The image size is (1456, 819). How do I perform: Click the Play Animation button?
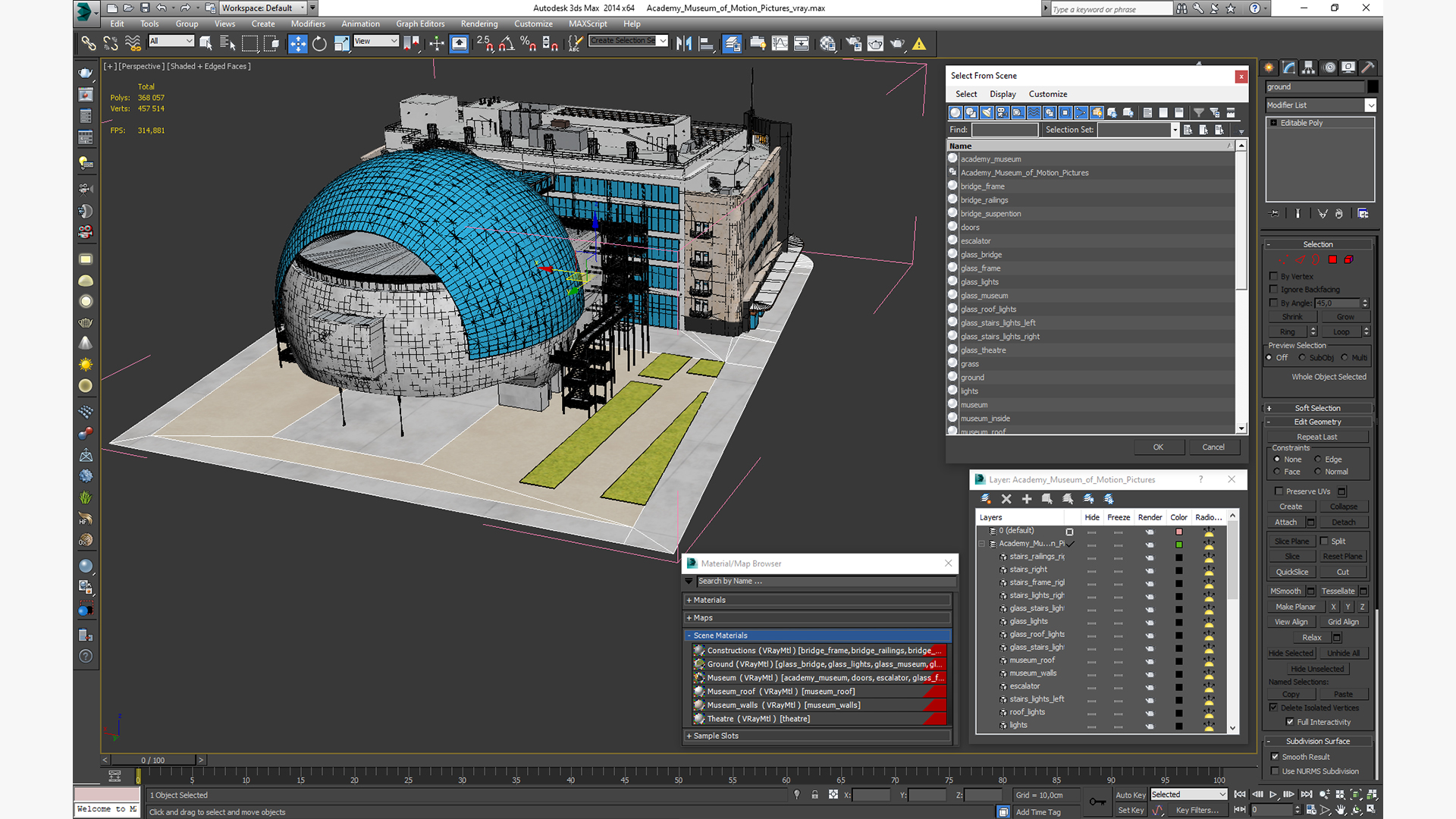(x=1273, y=795)
